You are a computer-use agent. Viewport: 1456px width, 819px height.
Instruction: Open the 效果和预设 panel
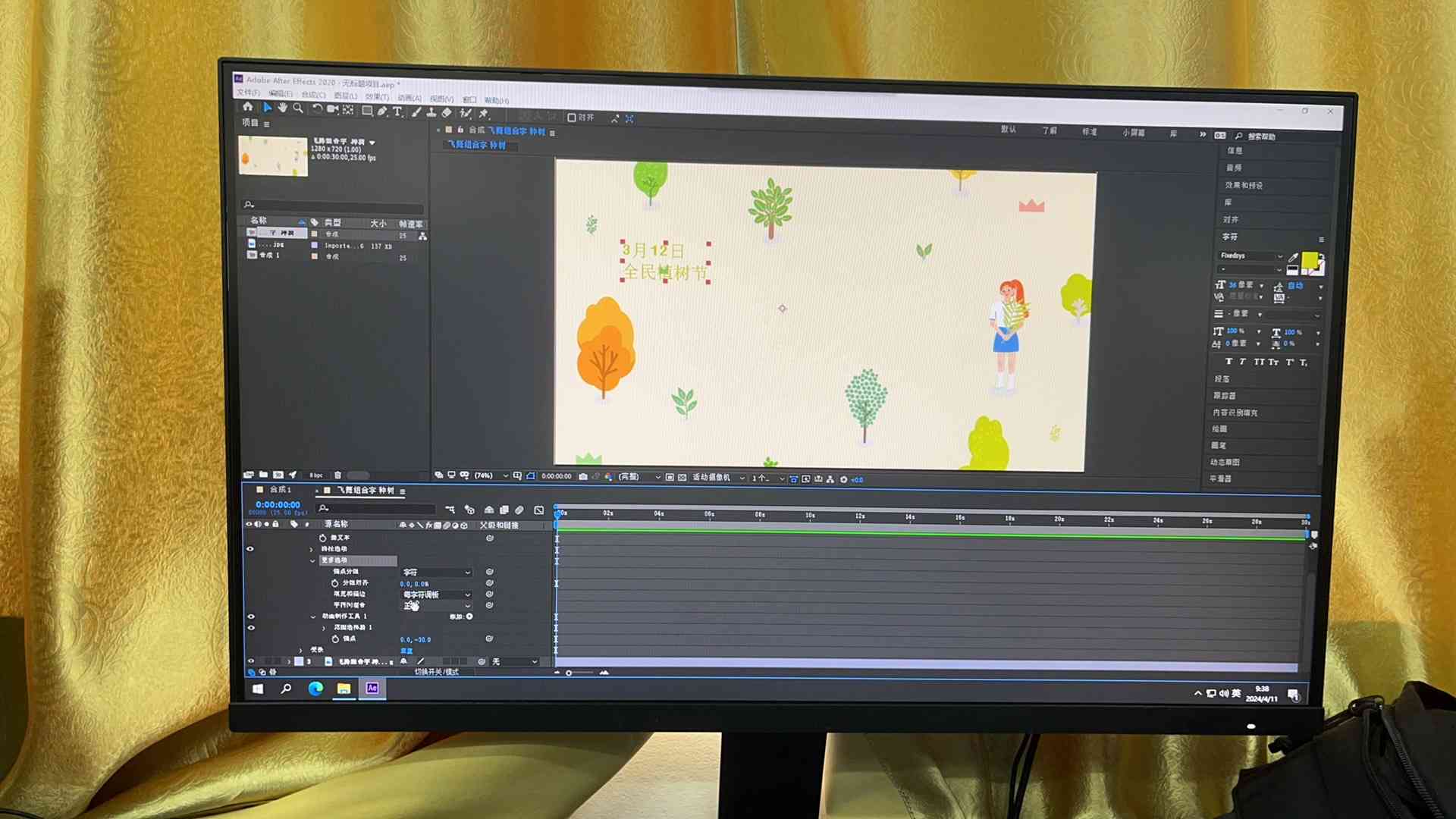[x=1244, y=185]
